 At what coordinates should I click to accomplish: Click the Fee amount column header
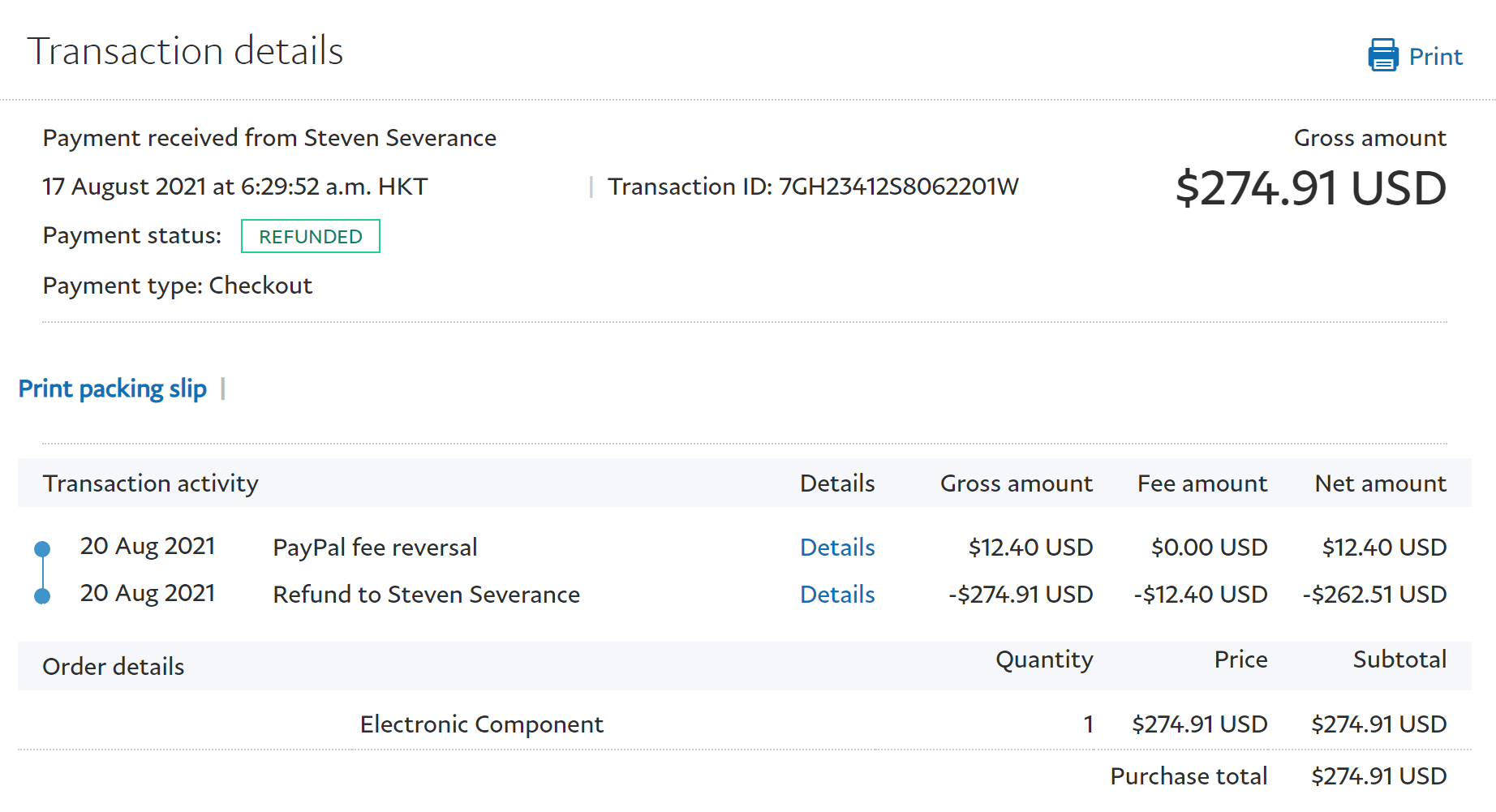1202,483
